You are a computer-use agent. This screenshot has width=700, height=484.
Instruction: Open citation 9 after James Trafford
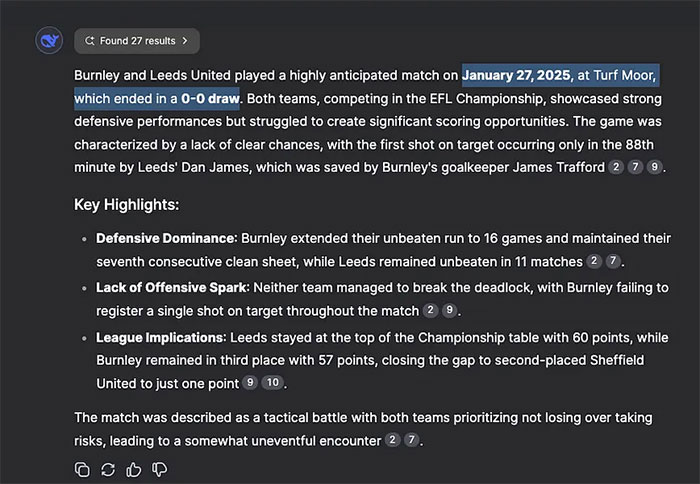tap(656, 167)
